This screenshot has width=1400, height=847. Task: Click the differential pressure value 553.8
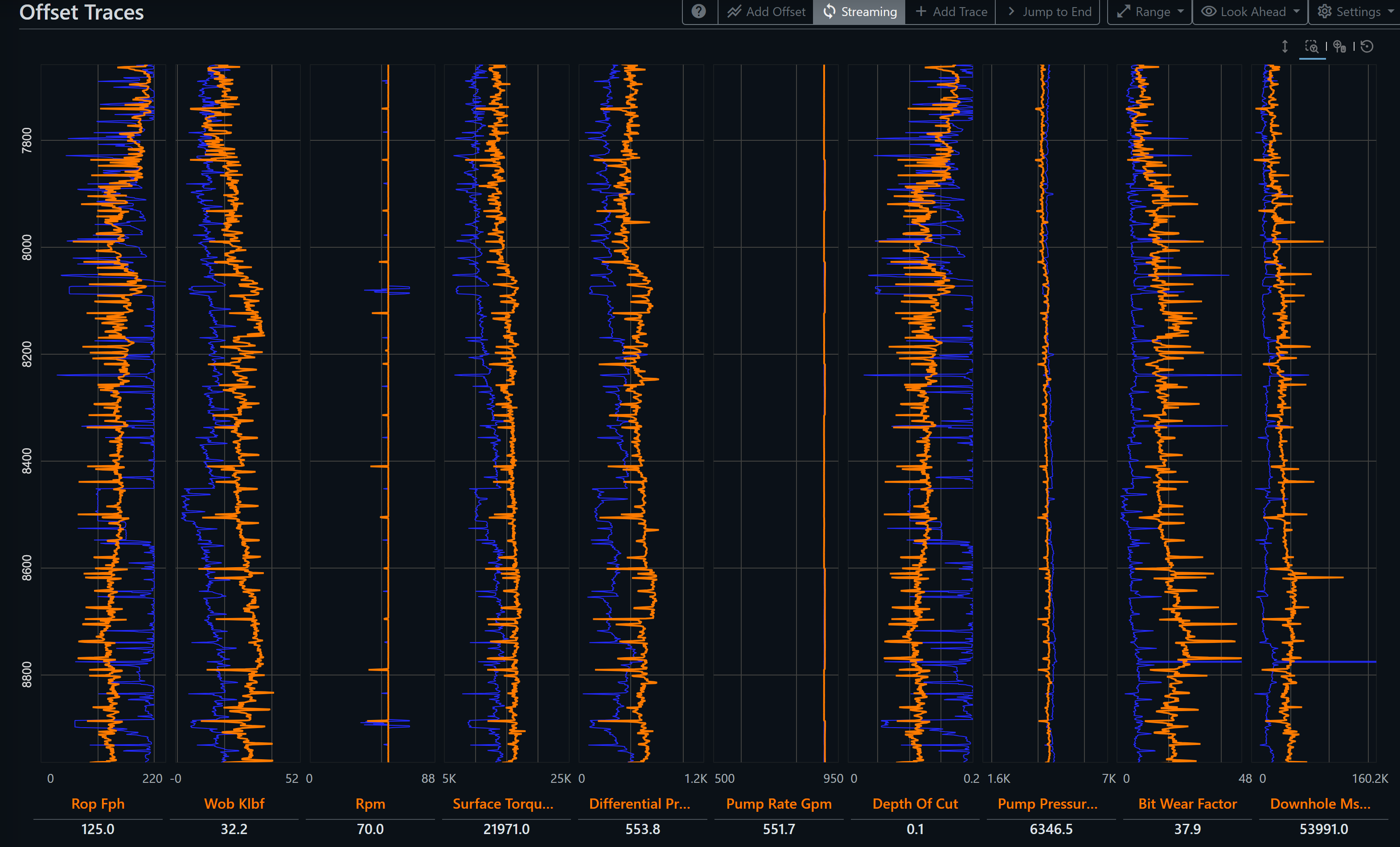pyautogui.click(x=643, y=829)
